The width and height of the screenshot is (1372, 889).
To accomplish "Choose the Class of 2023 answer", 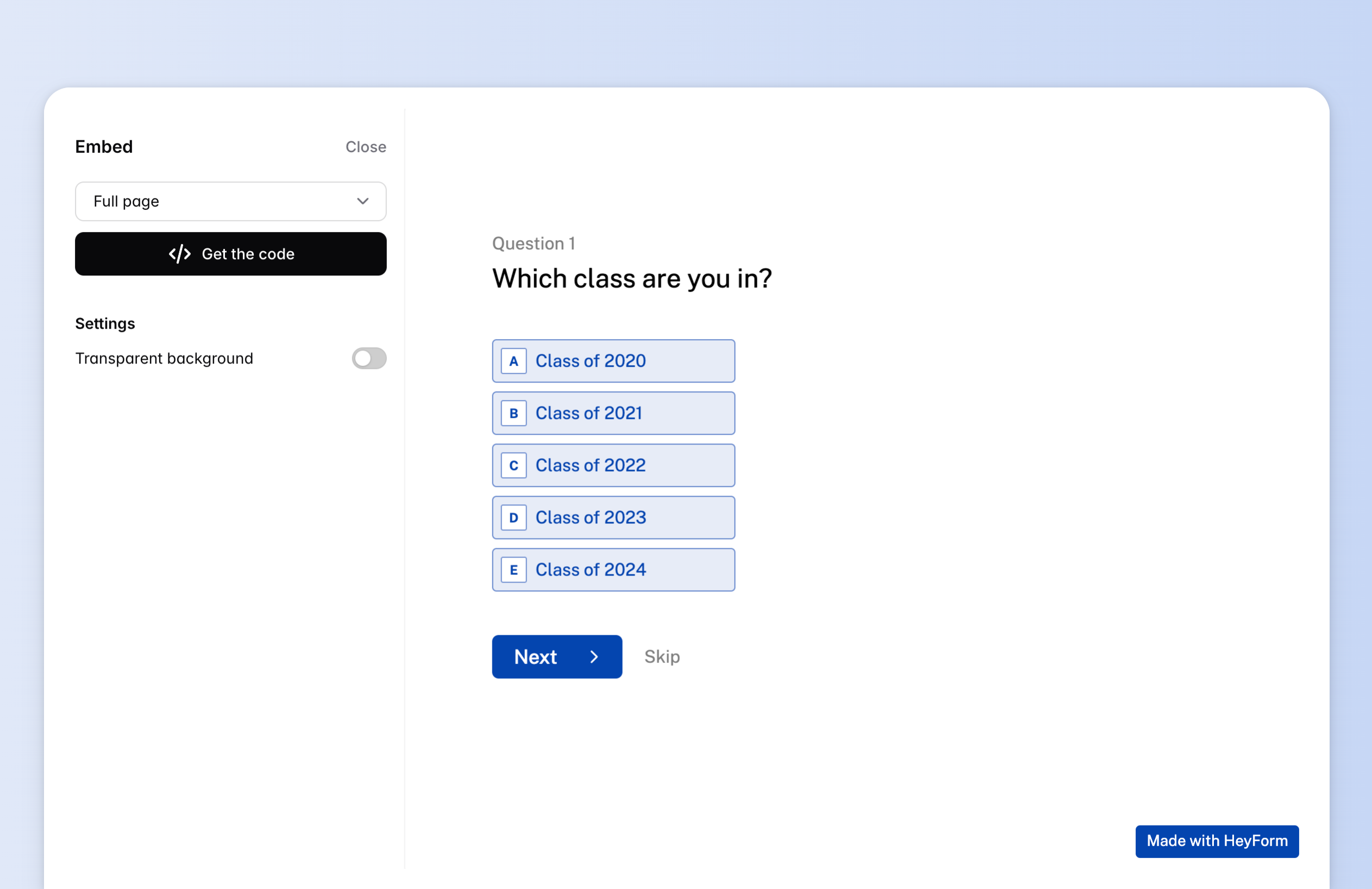I will (613, 517).
